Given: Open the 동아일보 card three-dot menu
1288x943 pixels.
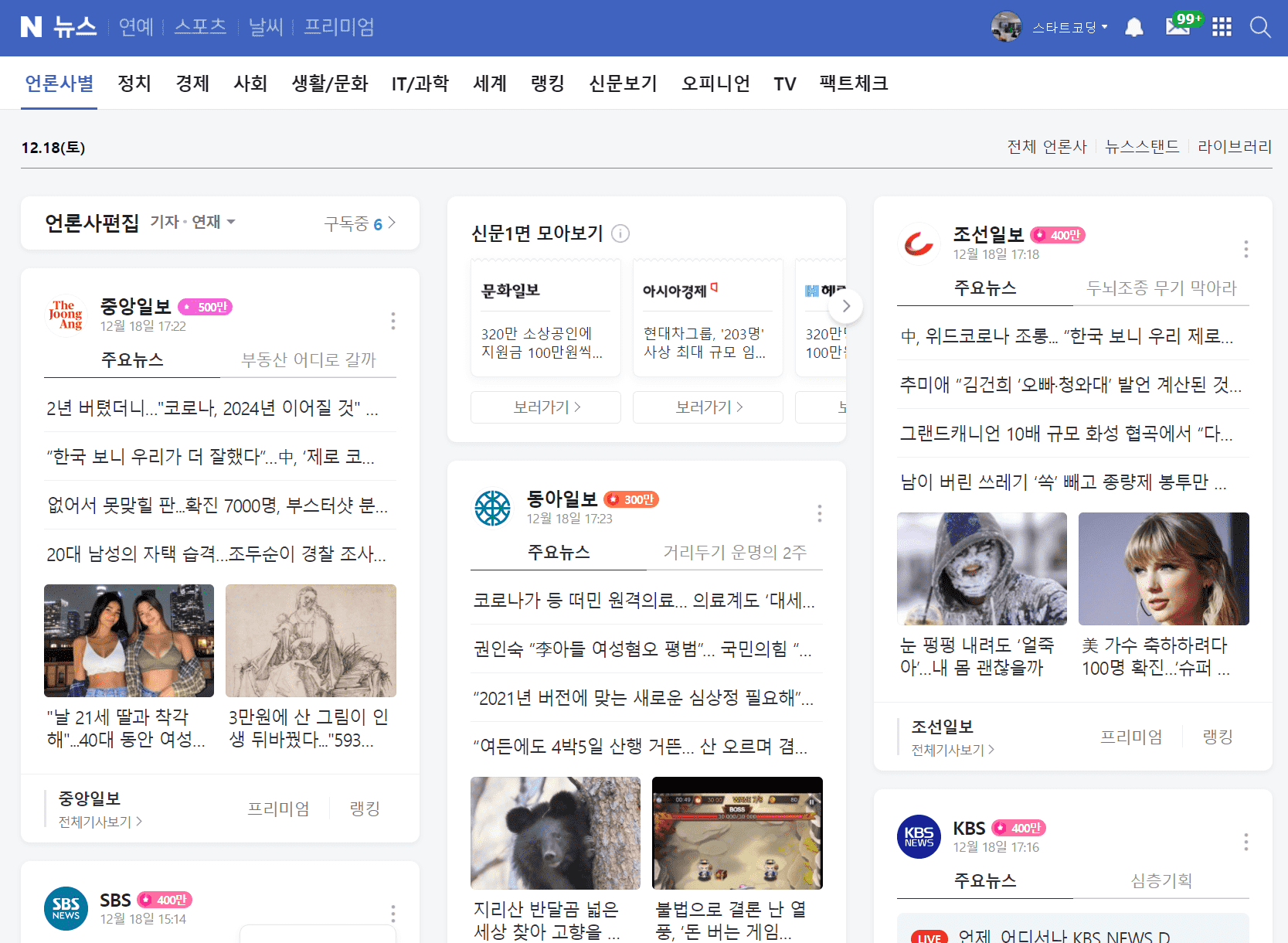Looking at the screenshot, I should tap(820, 513).
